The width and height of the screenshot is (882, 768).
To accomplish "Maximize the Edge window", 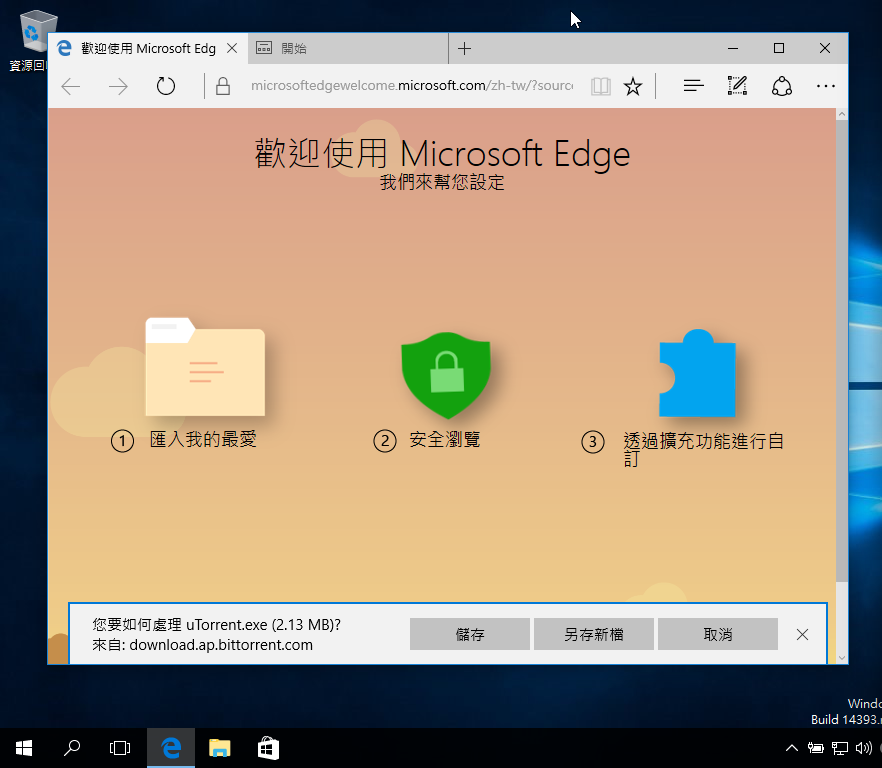I will (779, 48).
